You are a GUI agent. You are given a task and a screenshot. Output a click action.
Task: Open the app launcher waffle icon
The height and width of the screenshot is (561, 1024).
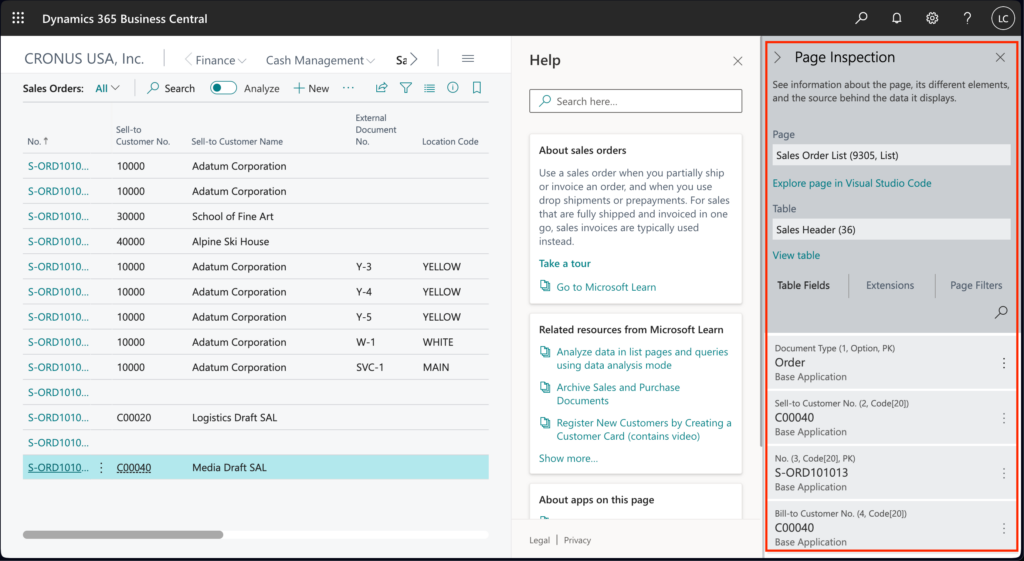[18, 18]
